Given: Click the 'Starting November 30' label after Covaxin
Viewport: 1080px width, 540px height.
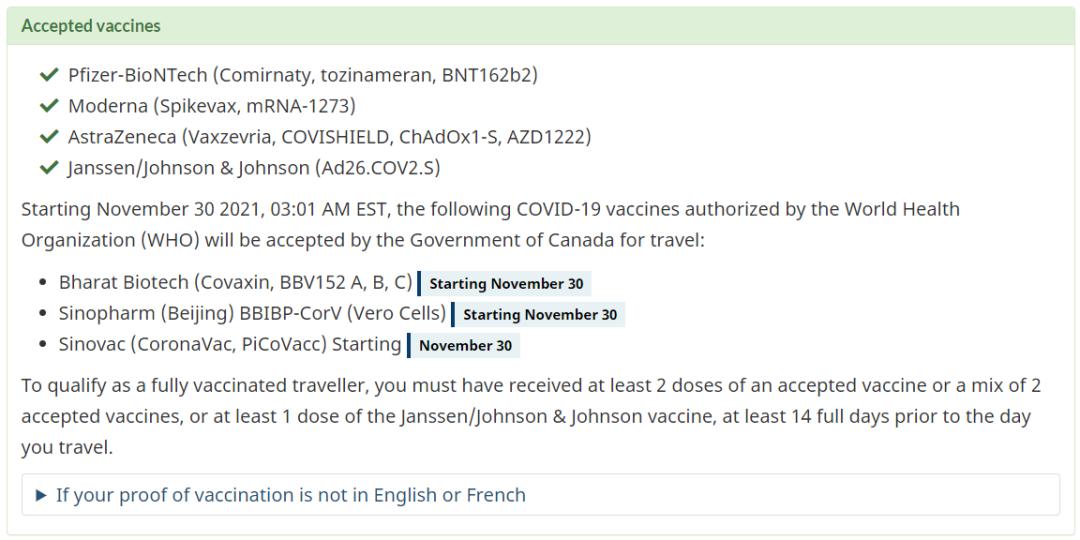Looking at the screenshot, I should [x=505, y=284].
